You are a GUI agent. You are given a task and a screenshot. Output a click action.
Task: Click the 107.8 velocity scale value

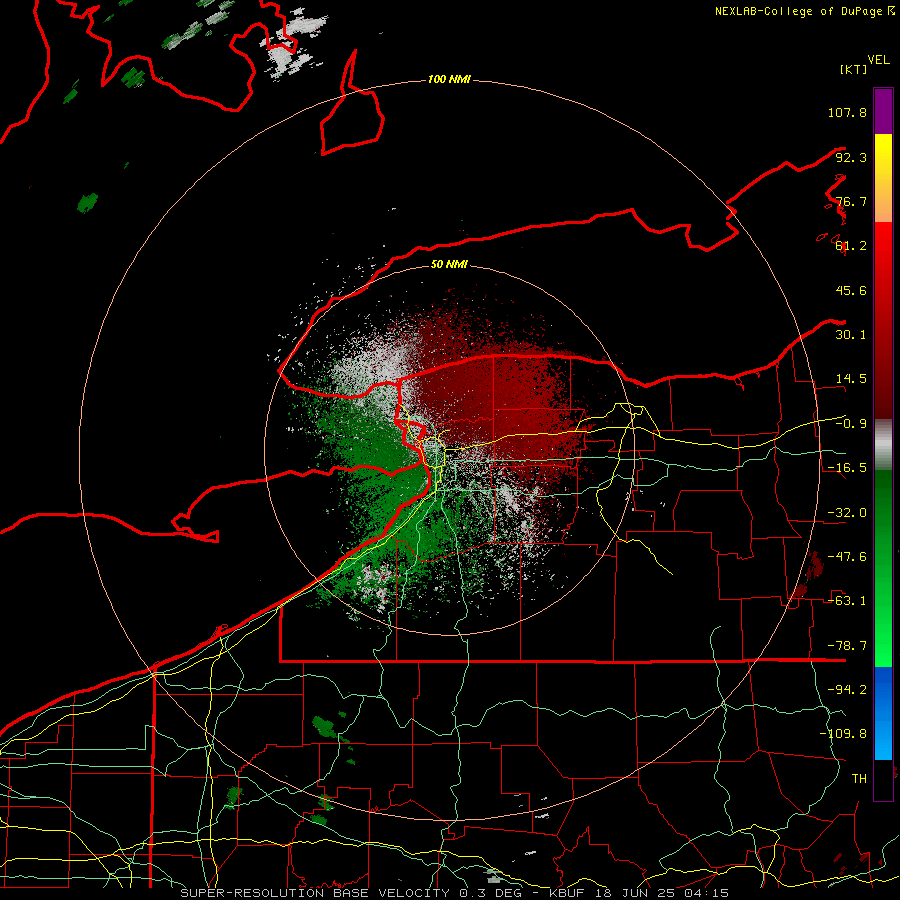coord(847,112)
